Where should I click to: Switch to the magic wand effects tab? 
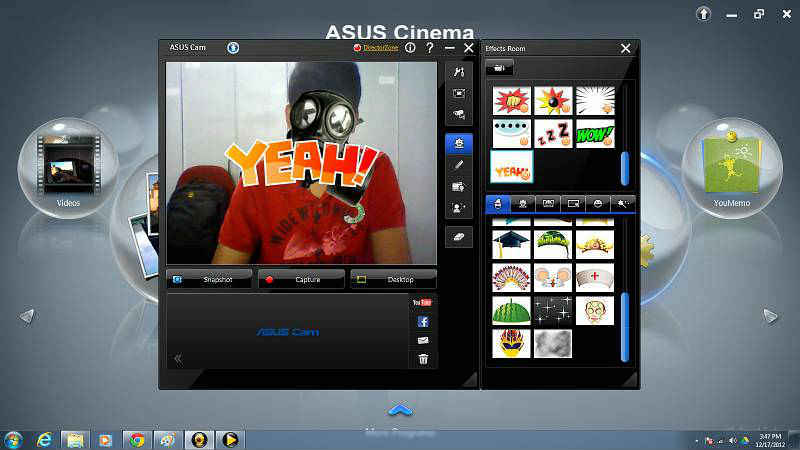point(623,204)
